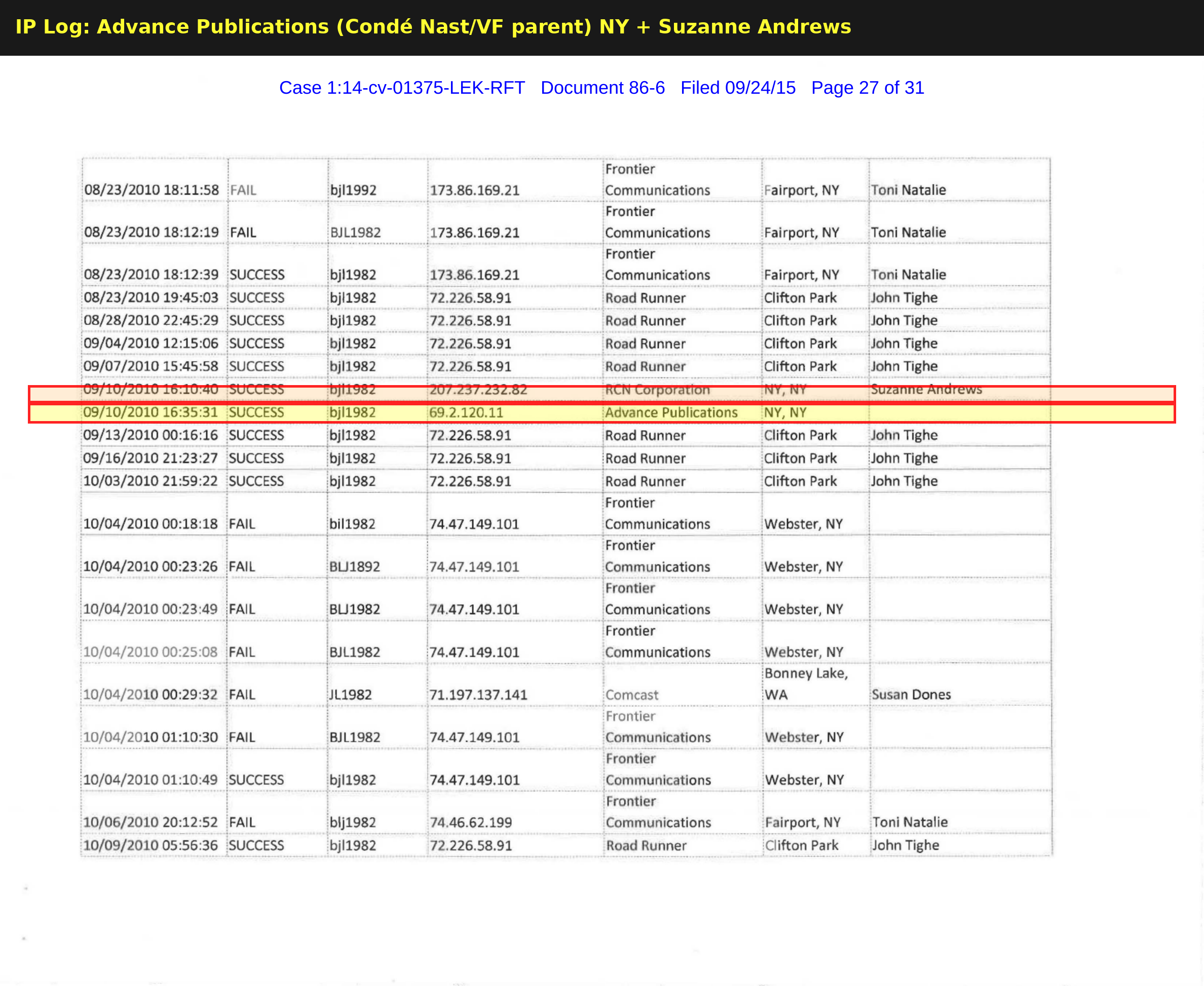Image resolution: width=1204 pixels, height=986 pixels.
Task: Click the 'Page 27 of 31' label
Action: (867, 88)
